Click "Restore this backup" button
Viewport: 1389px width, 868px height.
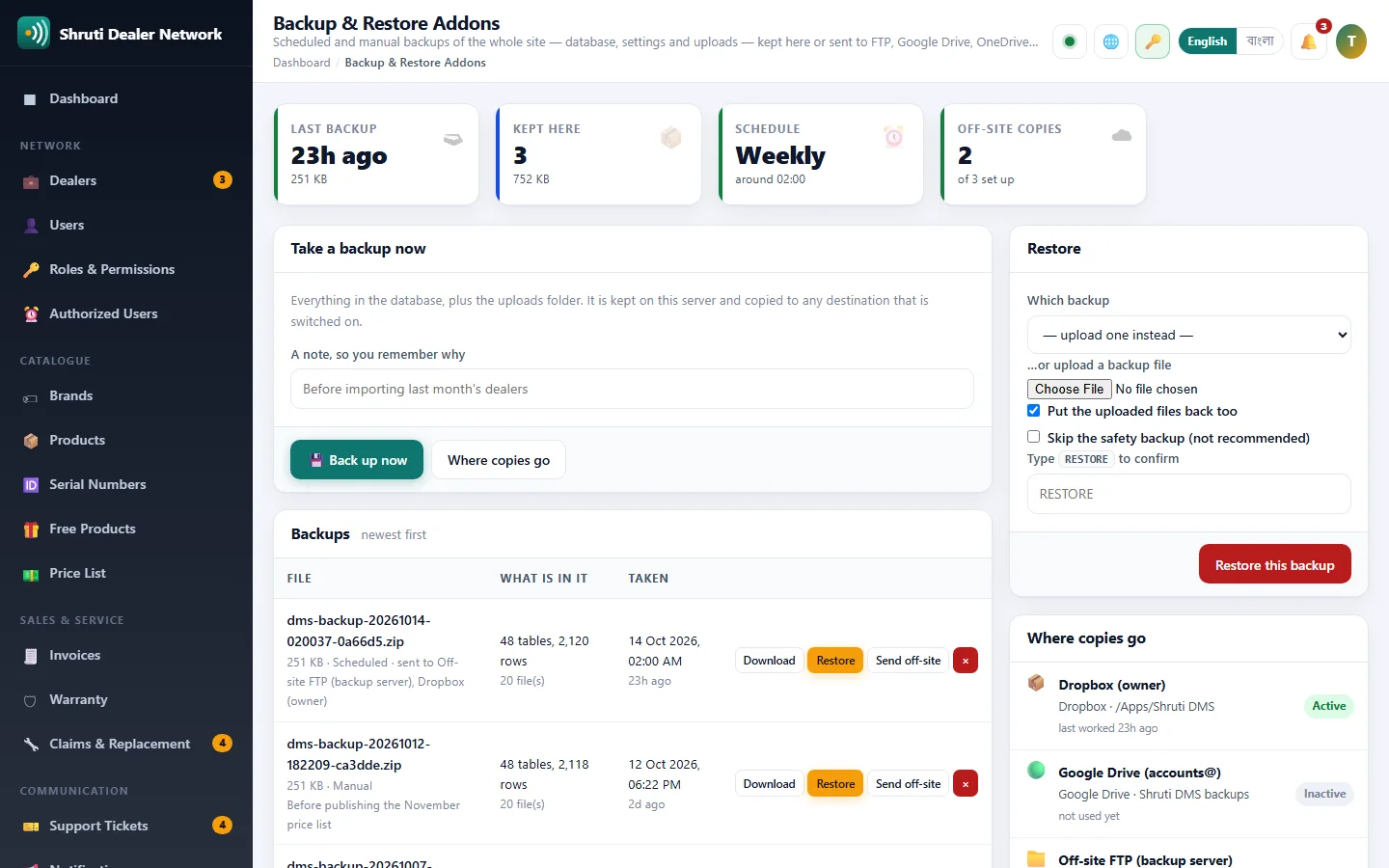click(1275, 565)
